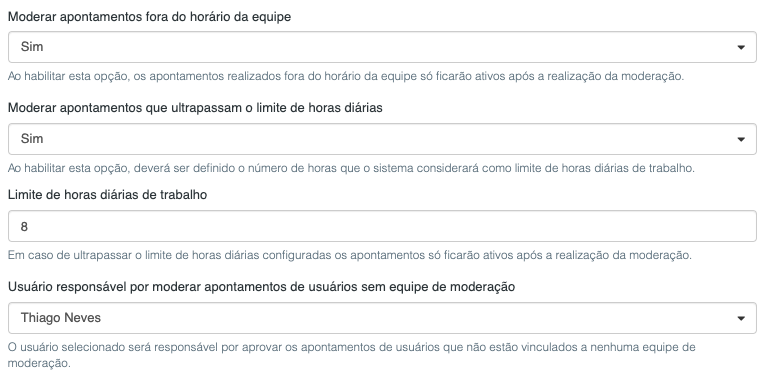Click the help text starting 'Em caso de ultrapassar'
The width and height of the screenshot is (764, 390).
pyautogui.click(x=349, y=255)
